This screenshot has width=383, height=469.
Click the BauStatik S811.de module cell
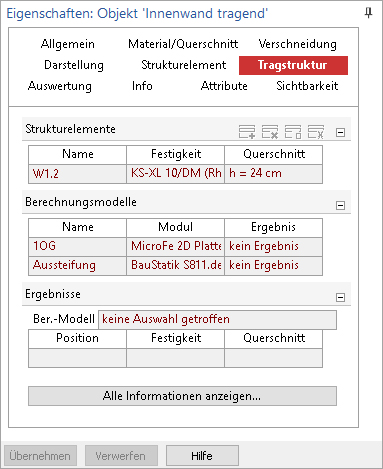point(176,266)
